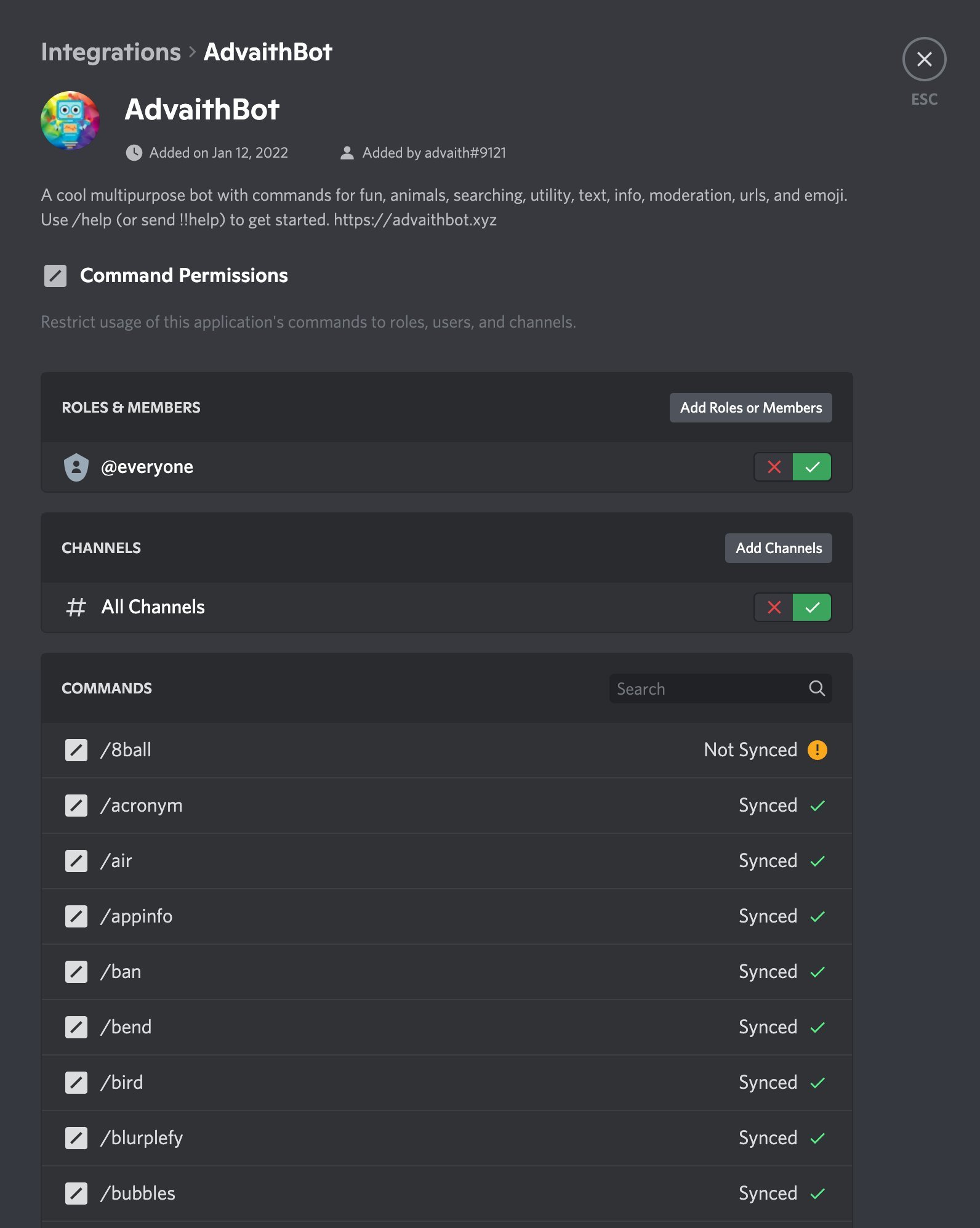Edit permissions icon for /blurplefy
980x1228 pixels.
pyautogui.click(x=76, y=1138)
